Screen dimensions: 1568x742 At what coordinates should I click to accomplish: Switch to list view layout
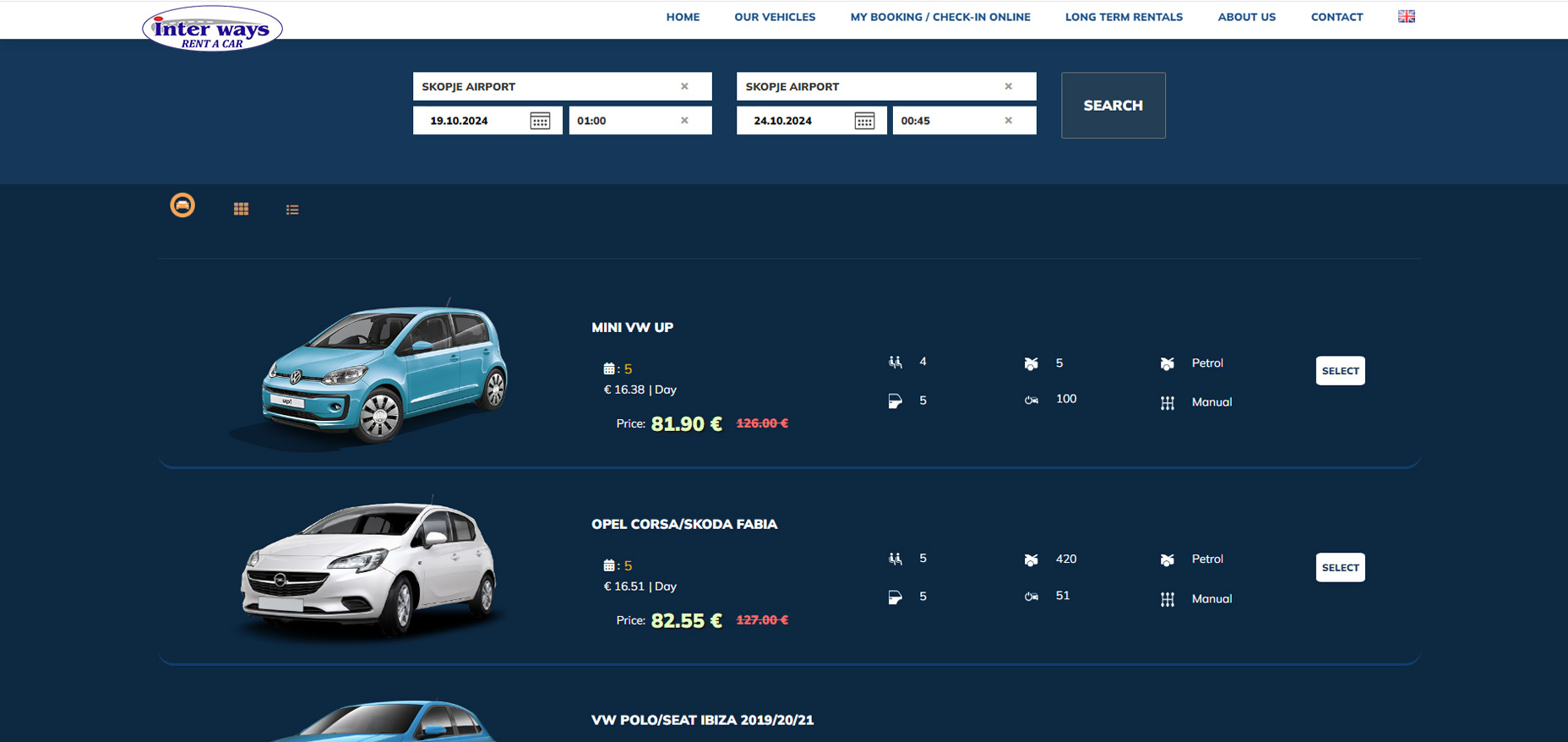(x=292, y=210)
